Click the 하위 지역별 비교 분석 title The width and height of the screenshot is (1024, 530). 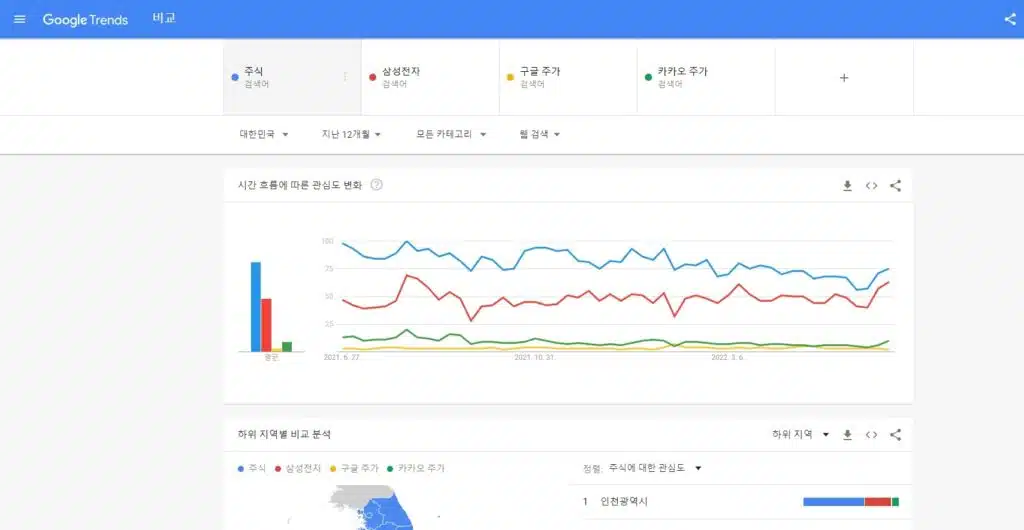coord(284,435)
